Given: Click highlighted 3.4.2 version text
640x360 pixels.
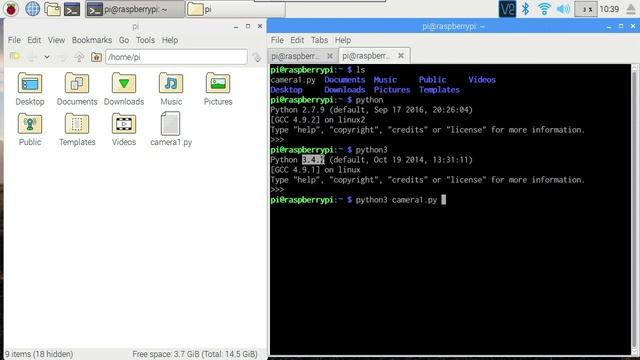Looking at the screenshot, I should [x=313, y=160].
